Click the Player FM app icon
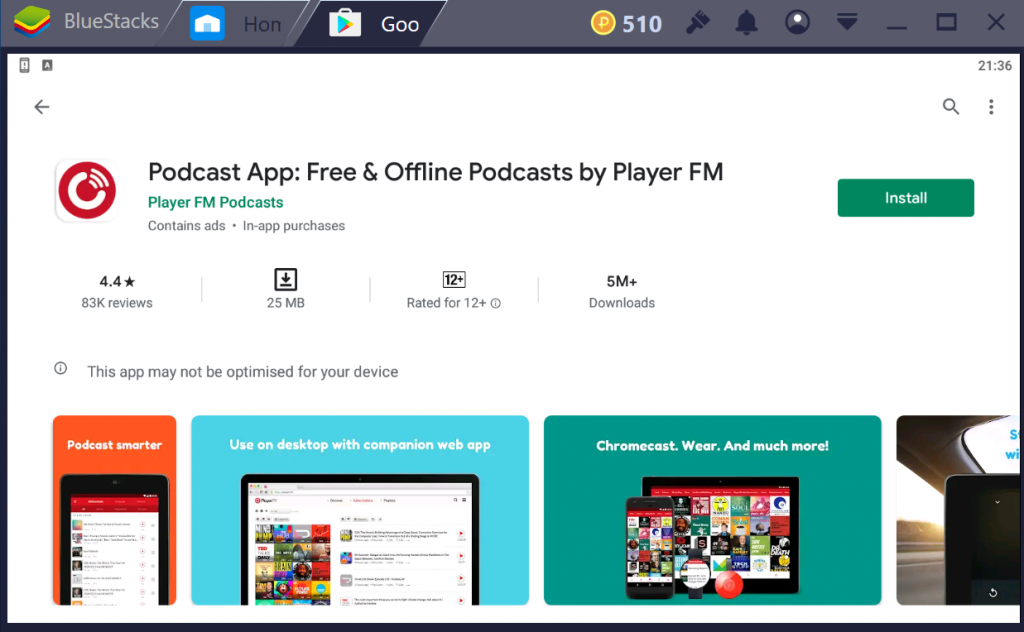1024x632 pixels. coord(87,191)
